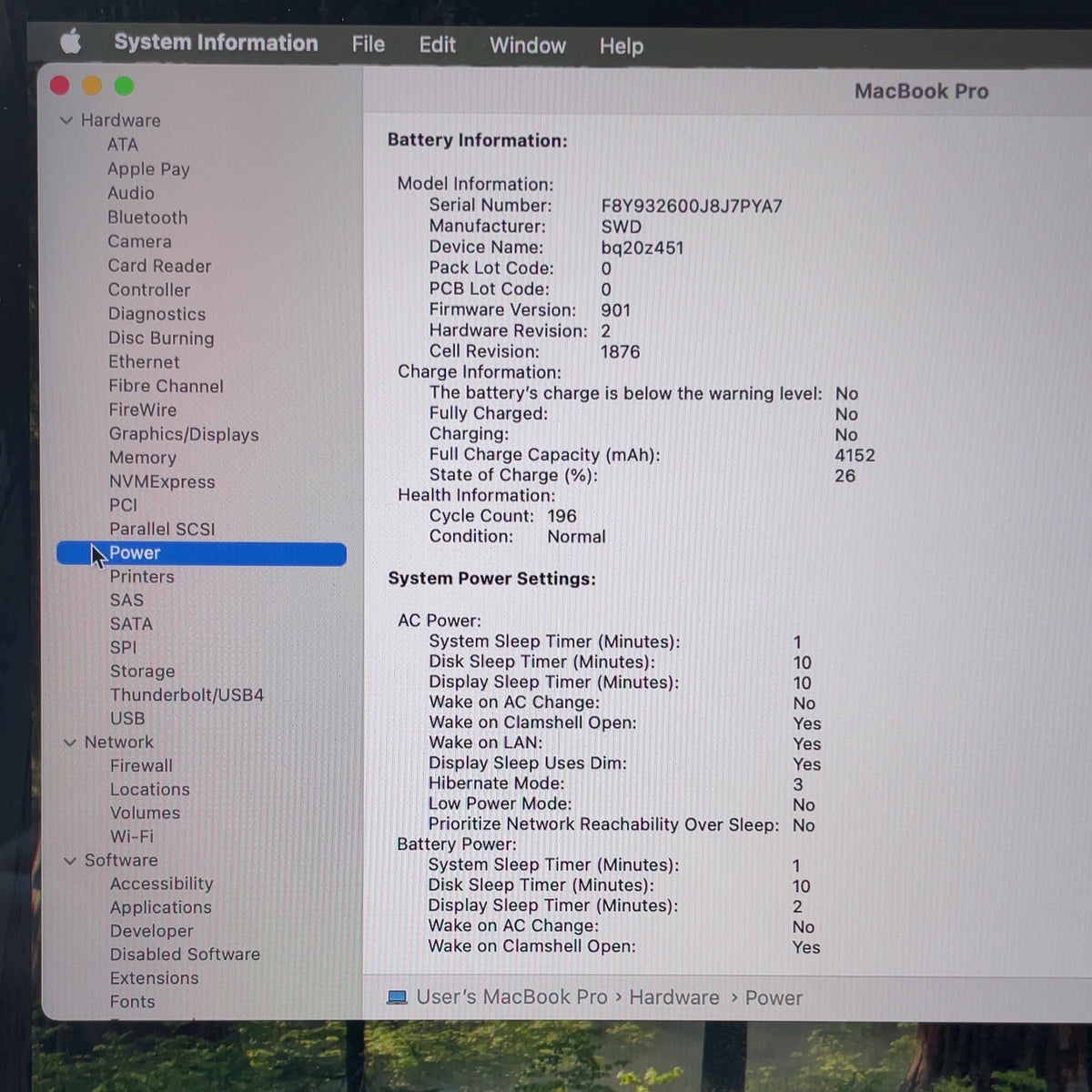Select Card Reader in the sidebar
This screenshot has width=1092, height=1092.
point(159,266)
